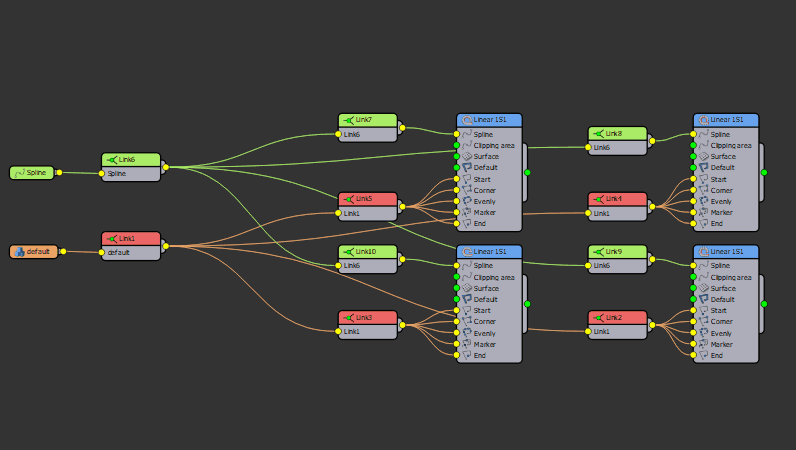Click green output port of Linear 1S1 after Link8
796x450 pixels.
(x=764, y=172)
